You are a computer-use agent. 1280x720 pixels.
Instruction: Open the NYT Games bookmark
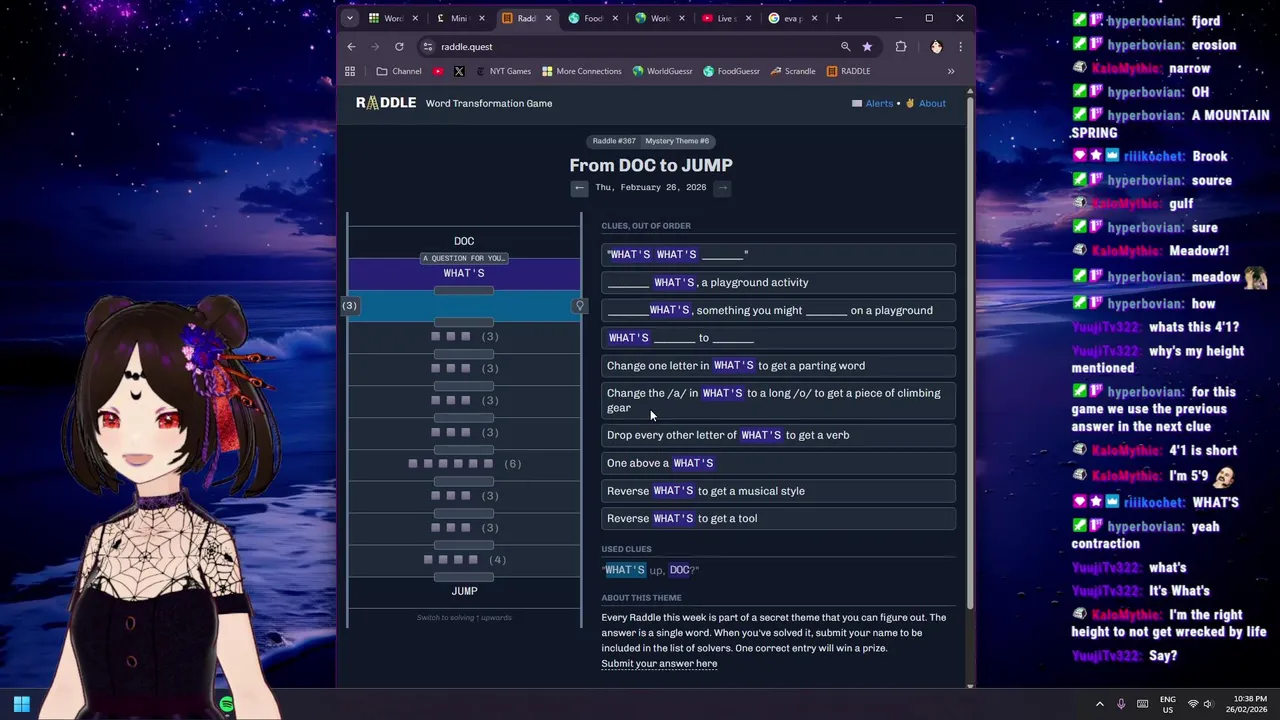[503, 71]
